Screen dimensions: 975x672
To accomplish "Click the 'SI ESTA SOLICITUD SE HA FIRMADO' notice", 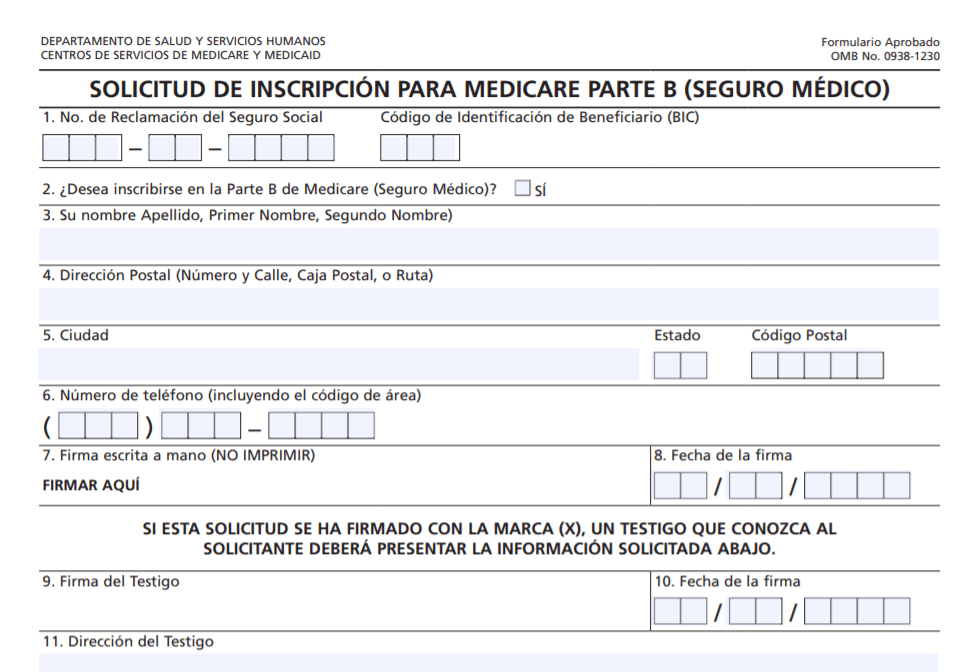I will pyautogui.click(x=489, y=539).
